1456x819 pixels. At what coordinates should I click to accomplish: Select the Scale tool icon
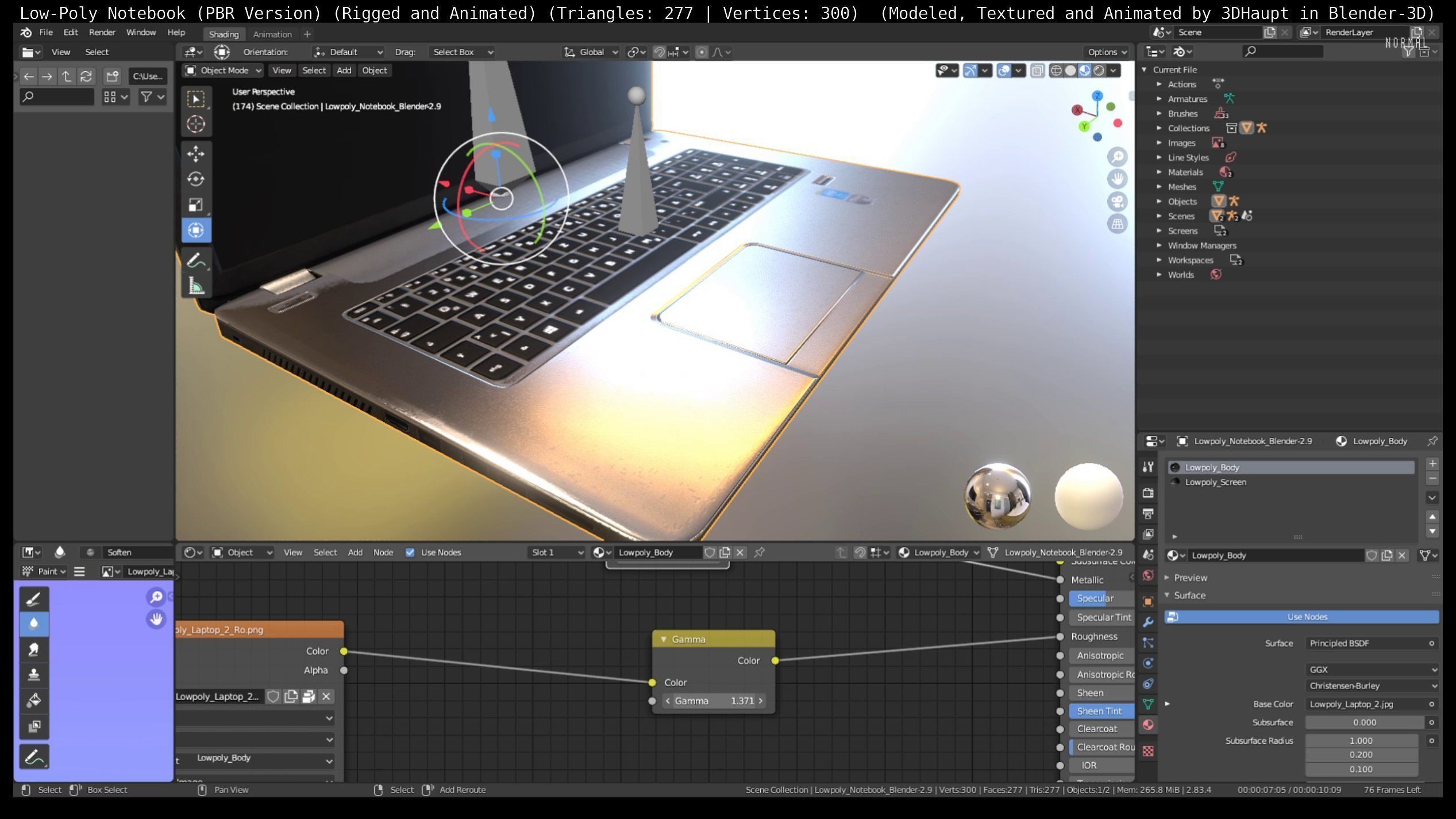pos(195,205)
